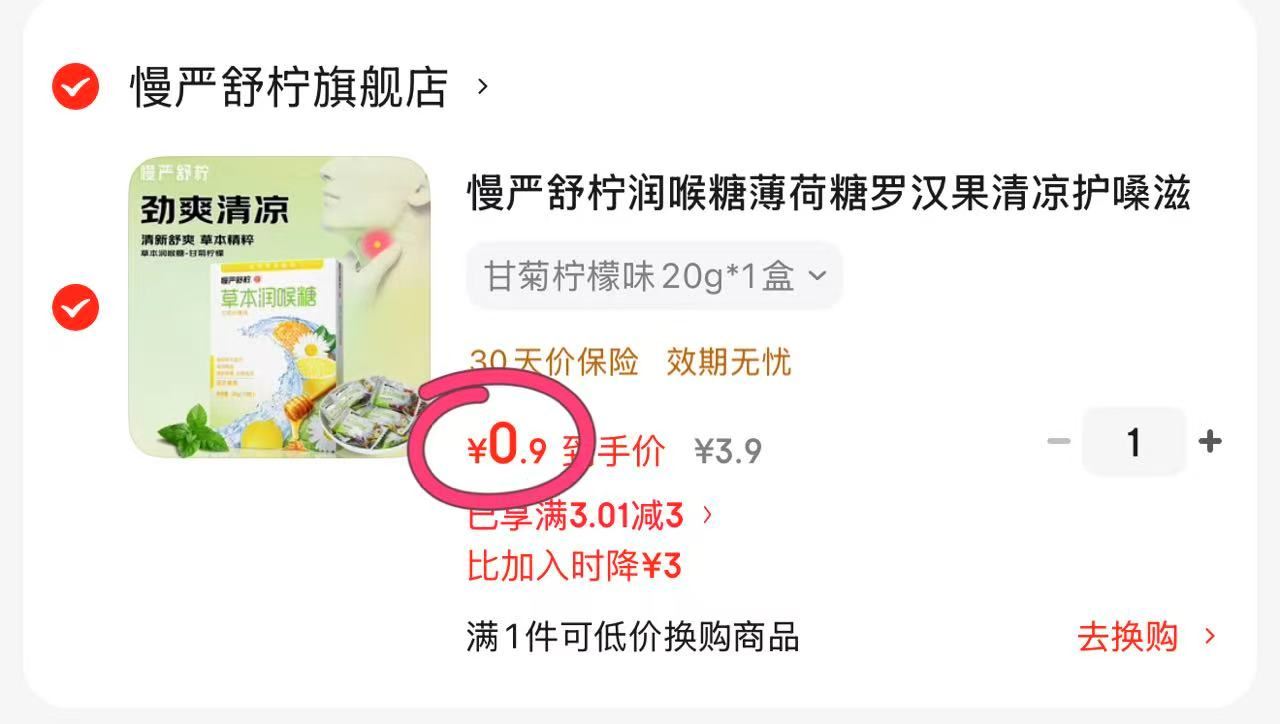This screenshot has width=1280, height=724.
Task: Tap the 比加入时降¥3 price drop notice
Action: coord(574,567)
